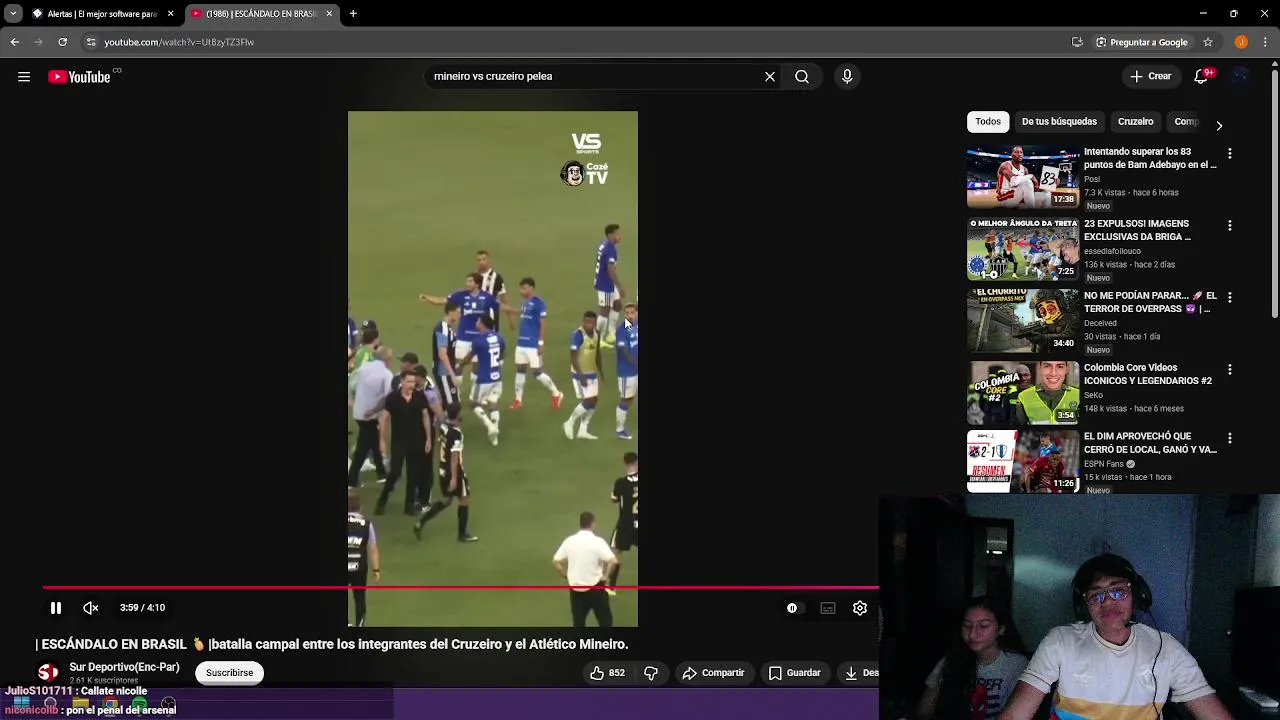The image size is (1280, 720).
Task: Open 'Intentando superar los 83' title
Action: 1150,158
